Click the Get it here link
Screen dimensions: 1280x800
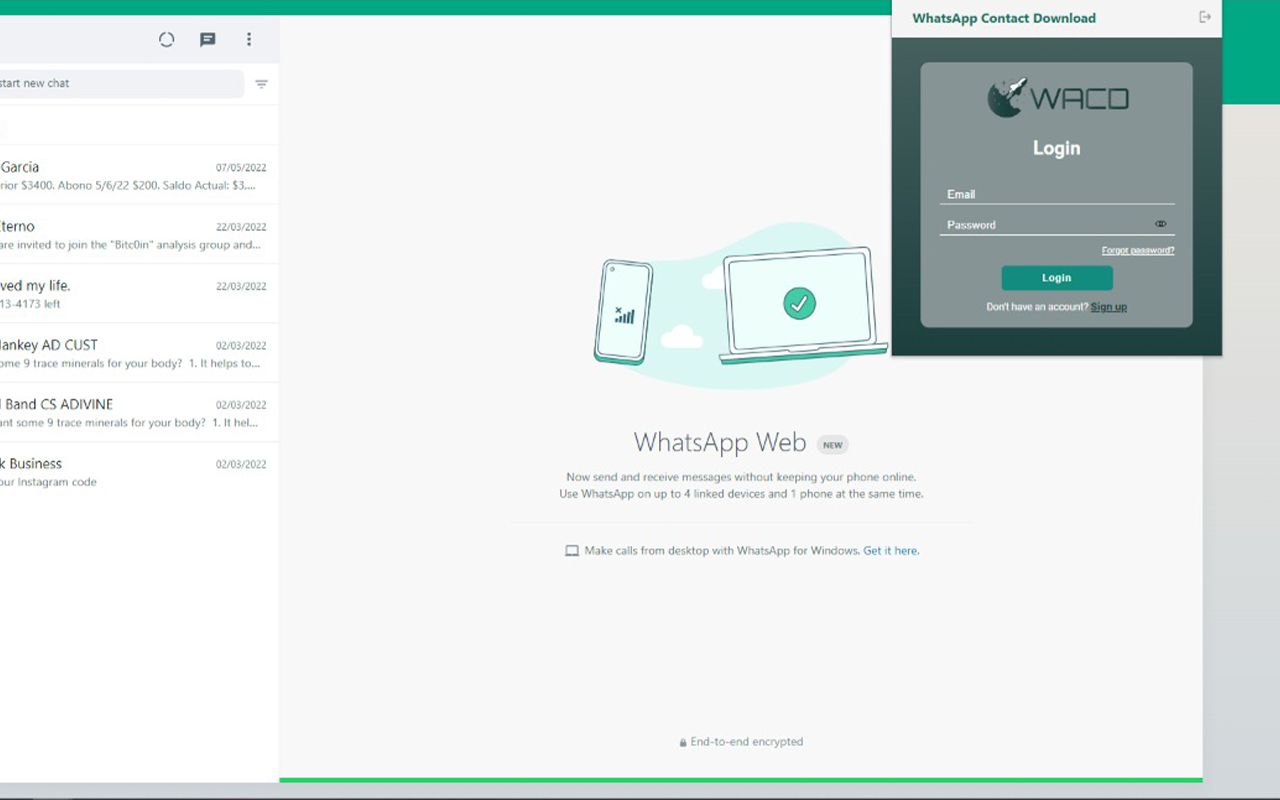pos(890,550)
